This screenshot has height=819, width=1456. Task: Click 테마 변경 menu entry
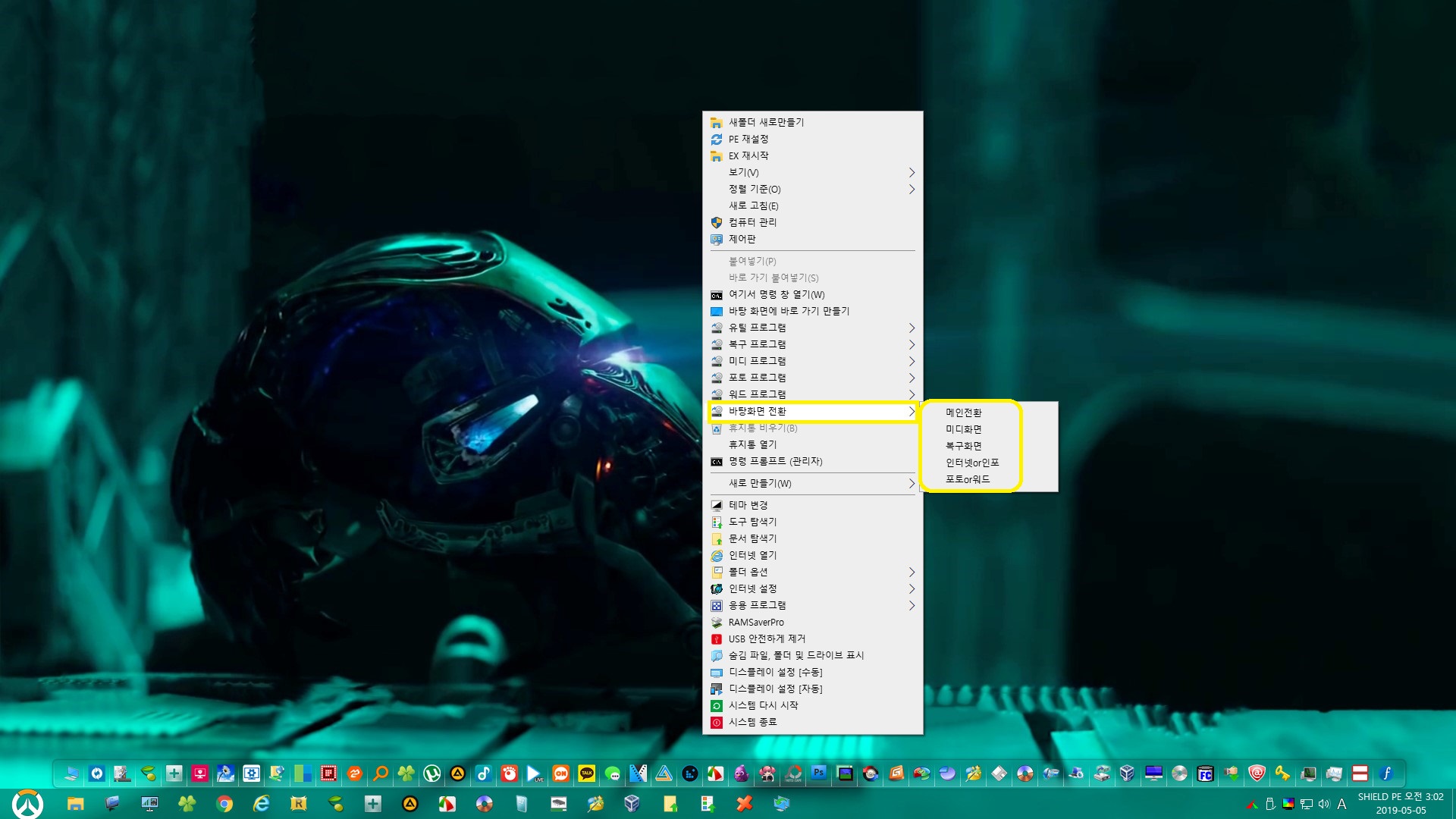813,505
